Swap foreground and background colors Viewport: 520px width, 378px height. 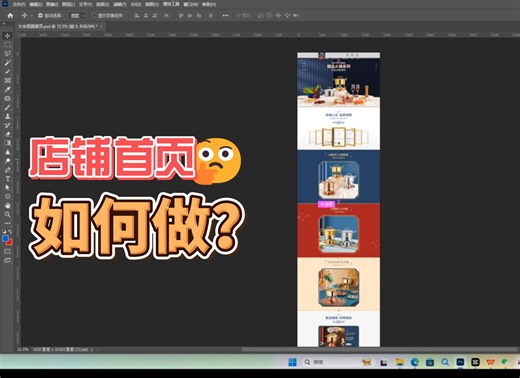[10, 232]
